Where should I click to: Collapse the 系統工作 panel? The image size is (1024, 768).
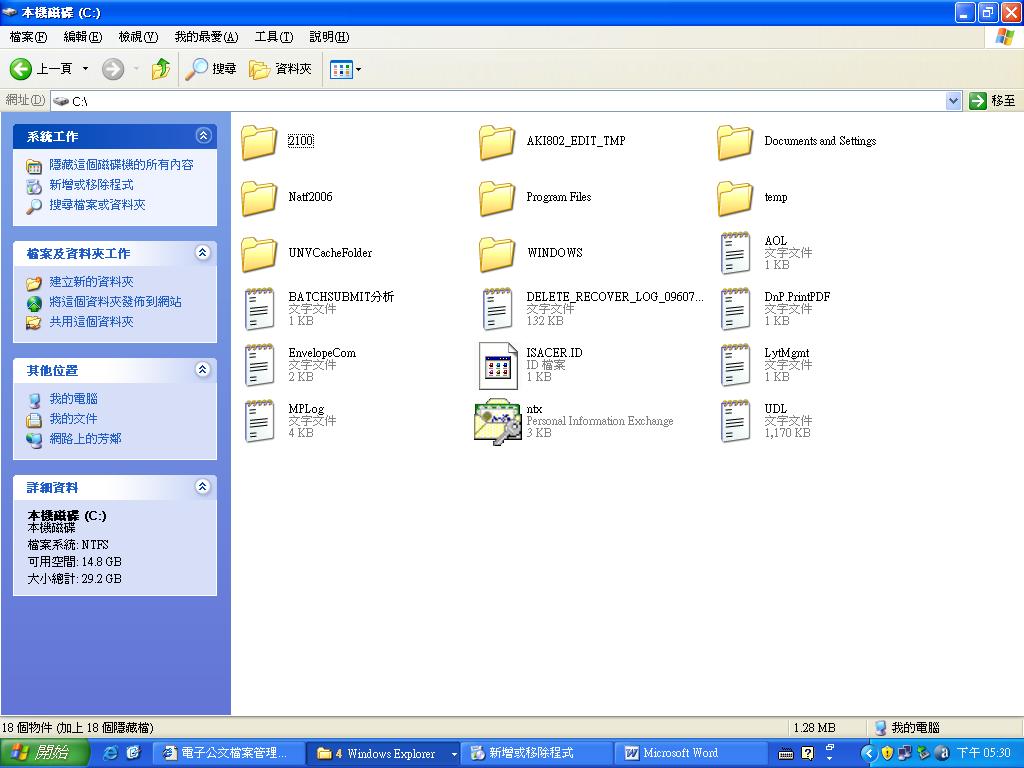[203, 136]
